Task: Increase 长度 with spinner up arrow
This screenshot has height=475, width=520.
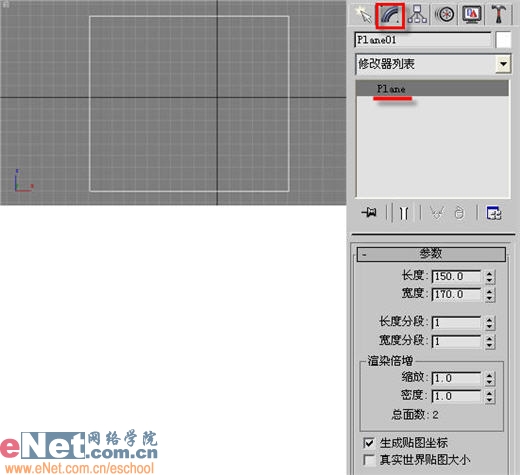Action: click(489, 274)
